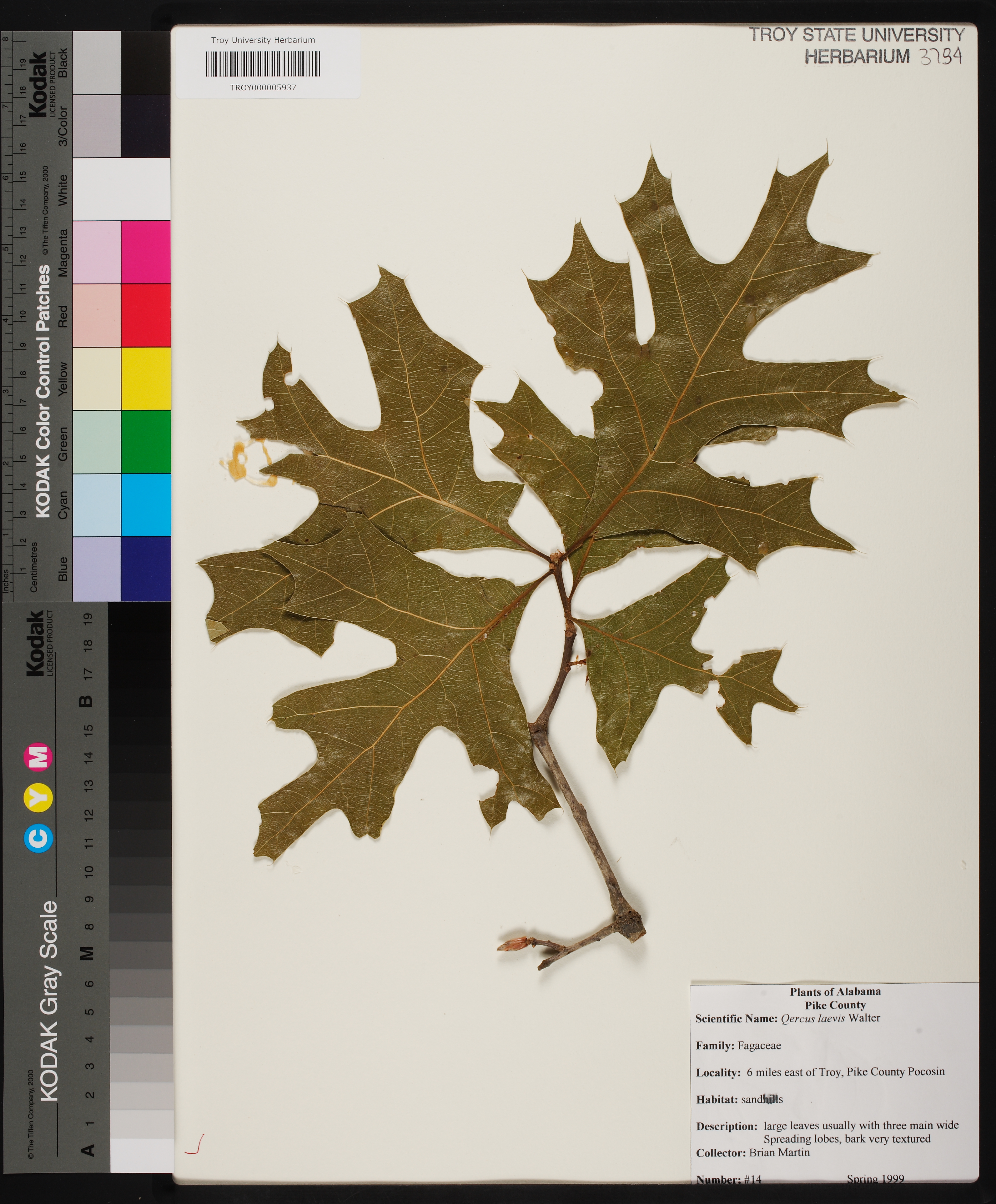The width and height of the screenshot is (996, 1204).
Task: Click the blue circle marked C
Action: 39,838
